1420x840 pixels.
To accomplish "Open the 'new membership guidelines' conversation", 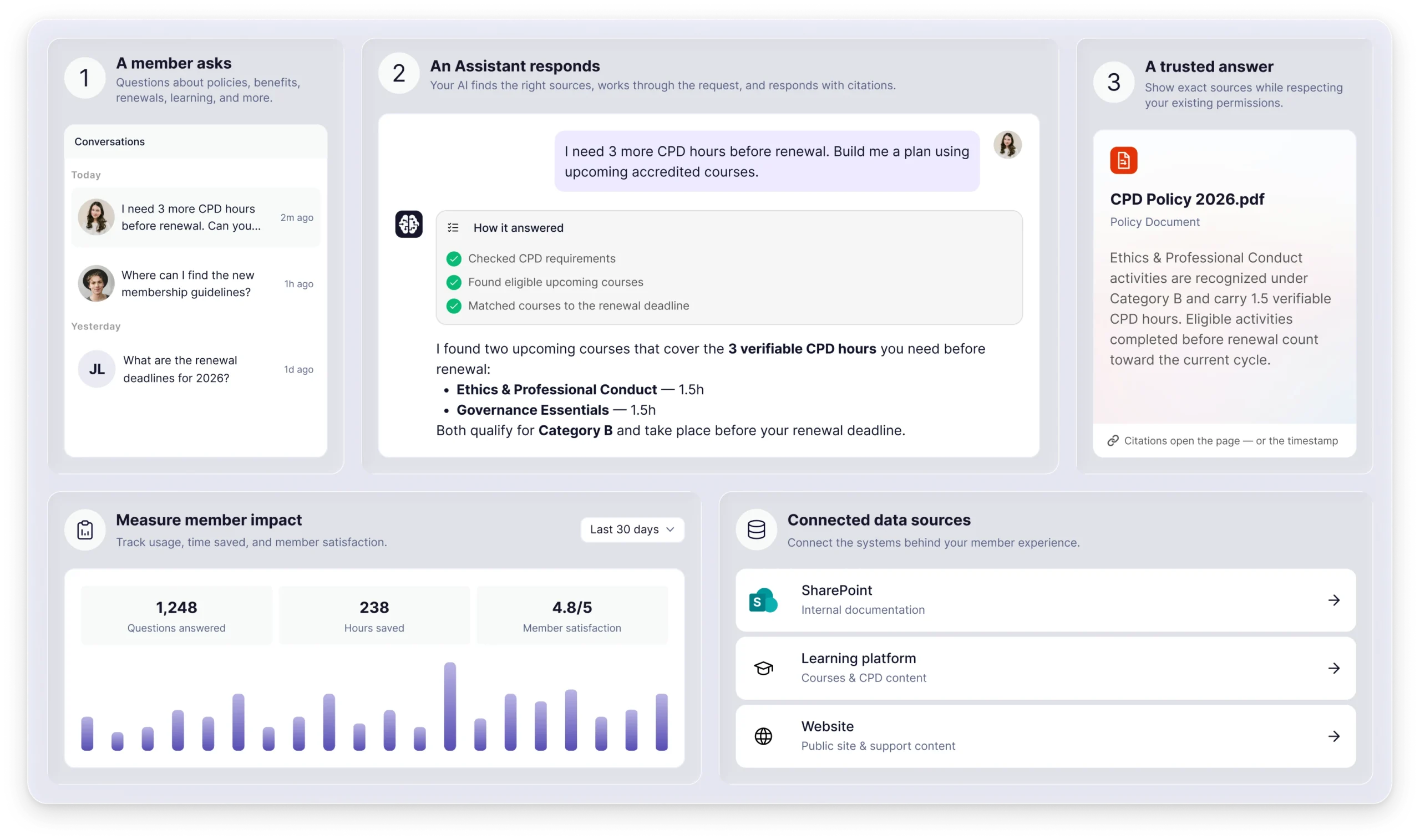I will pyautogui.click(x=195, y=283).
